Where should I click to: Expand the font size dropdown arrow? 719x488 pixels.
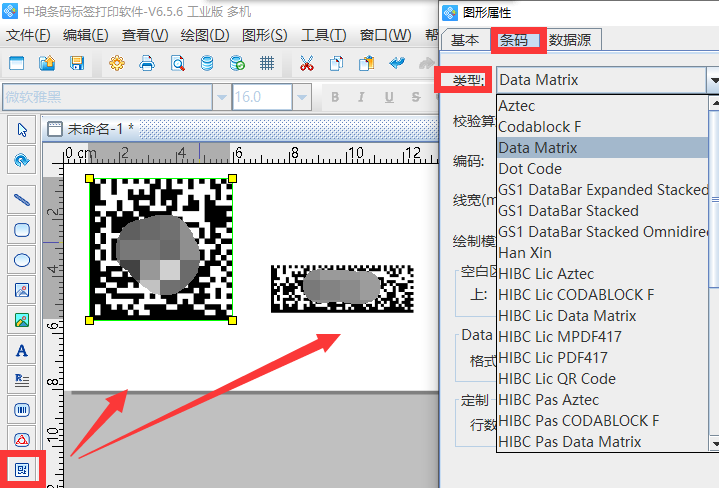pyautogui.click(x=302, y=97)
